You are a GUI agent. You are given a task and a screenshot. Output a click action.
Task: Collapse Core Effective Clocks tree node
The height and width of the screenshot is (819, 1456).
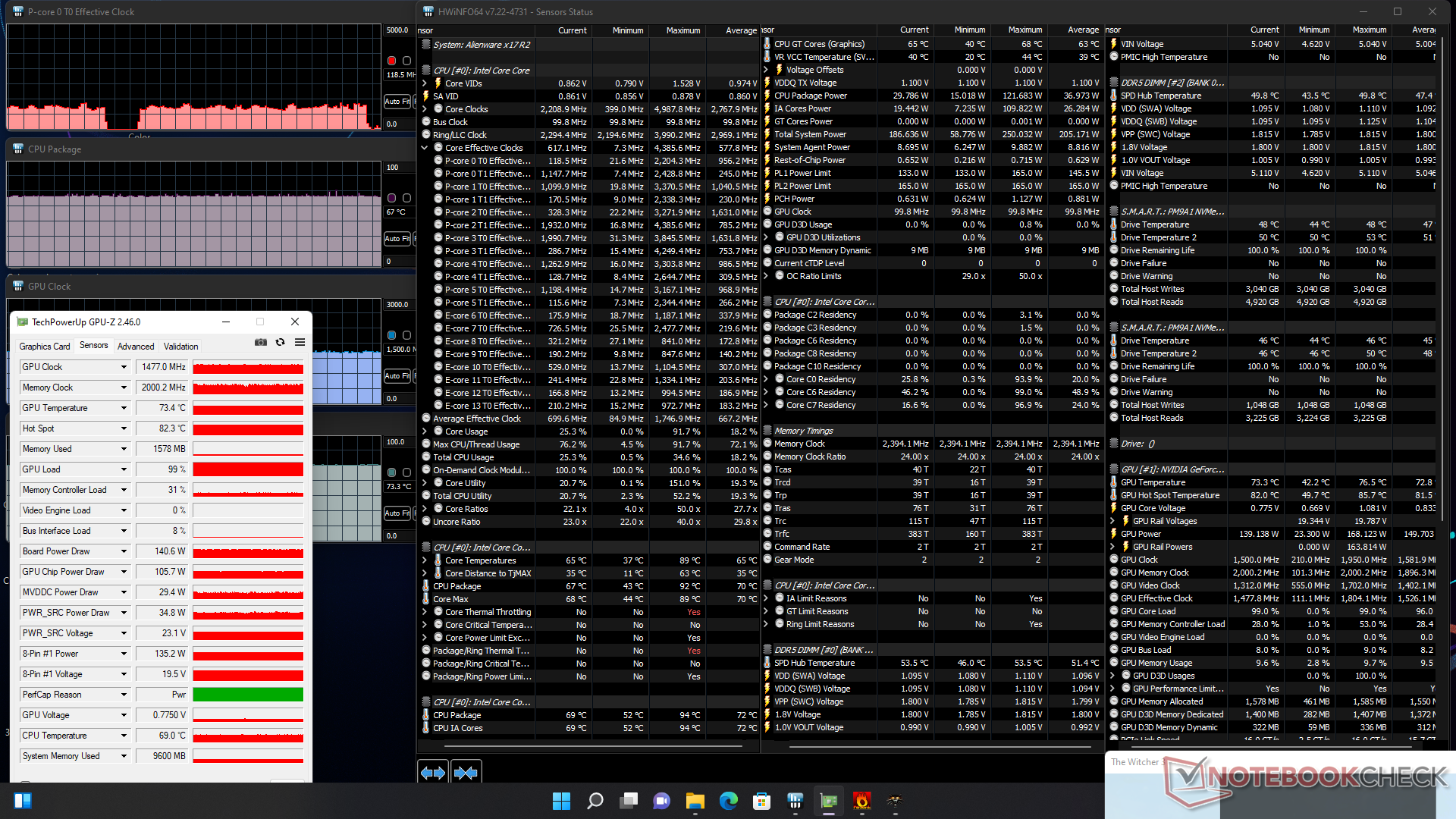[x=425, y=148]
